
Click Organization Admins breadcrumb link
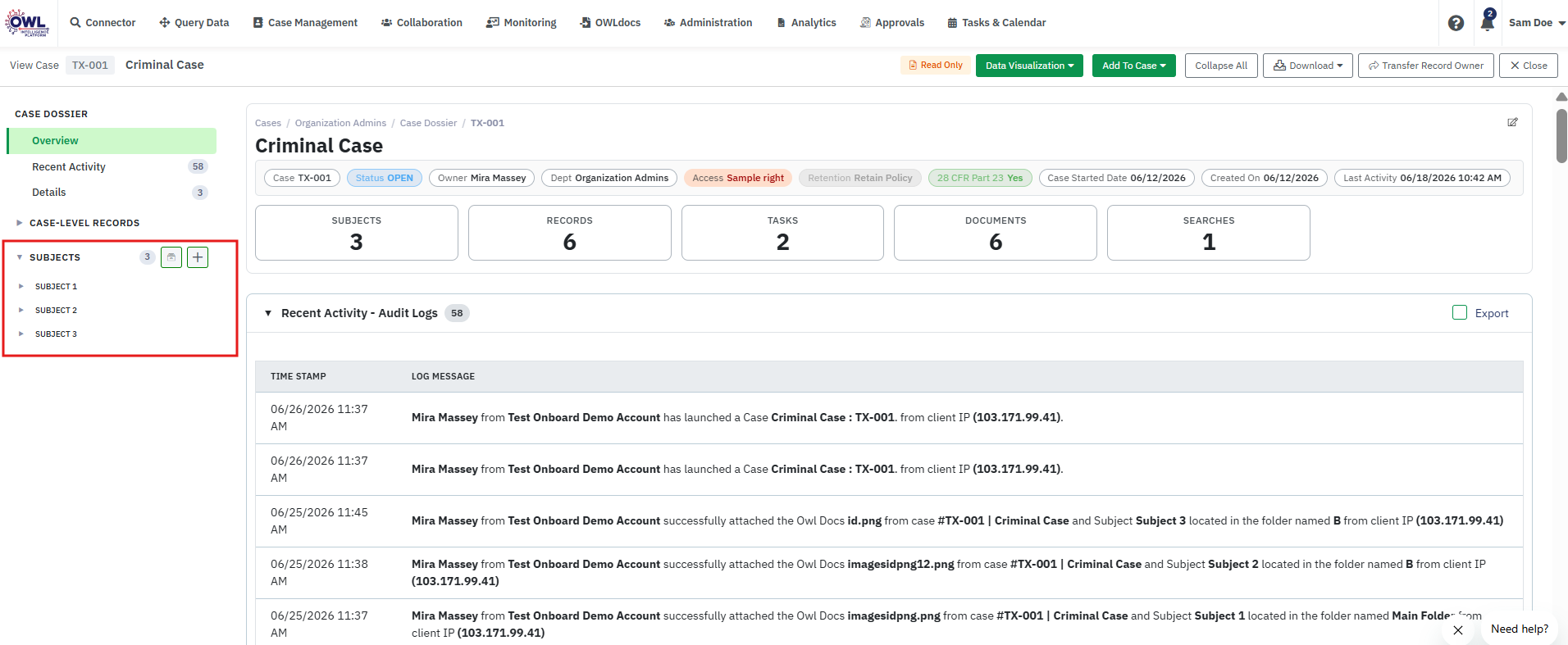click(x=340, y=123)
